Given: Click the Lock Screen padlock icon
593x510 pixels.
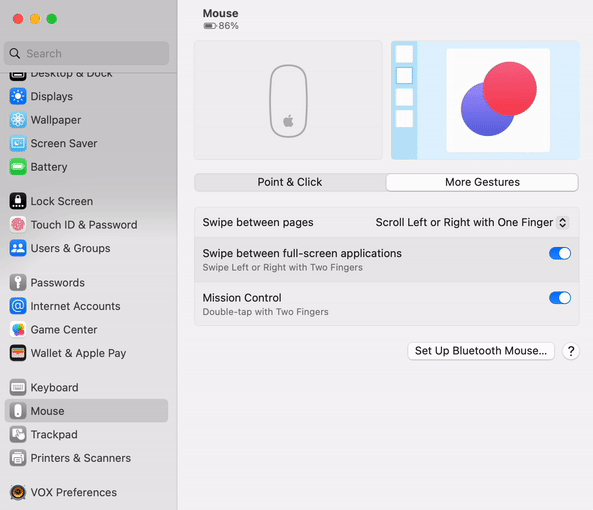Looking at the screenshot, I should tap(18, 201).
